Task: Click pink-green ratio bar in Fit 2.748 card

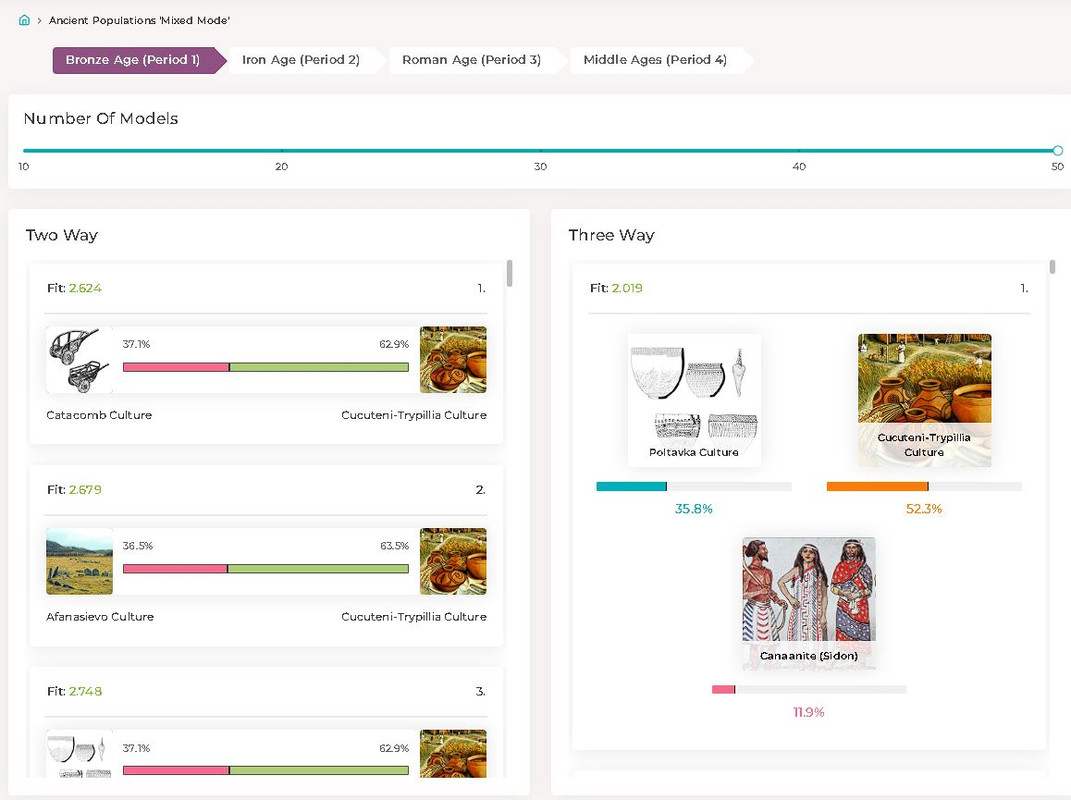Action: [266, 771]
